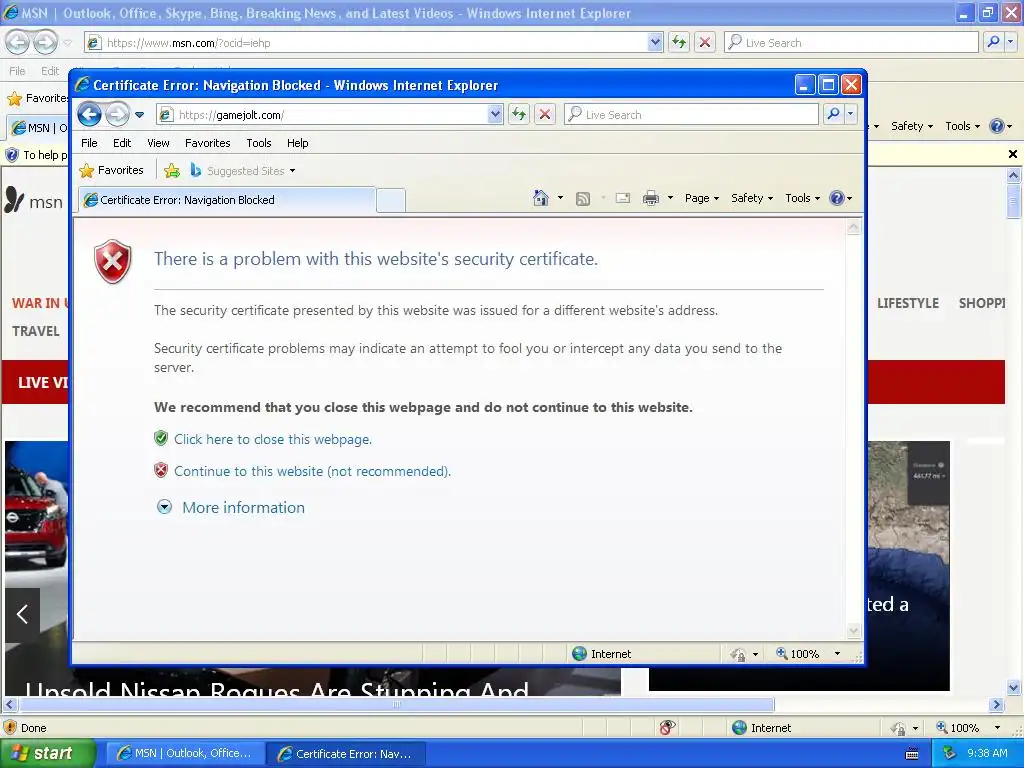The width and height of the screenshot is (1024, 768).
Task: Open Tools menu in front command bar
Action: 802,198
